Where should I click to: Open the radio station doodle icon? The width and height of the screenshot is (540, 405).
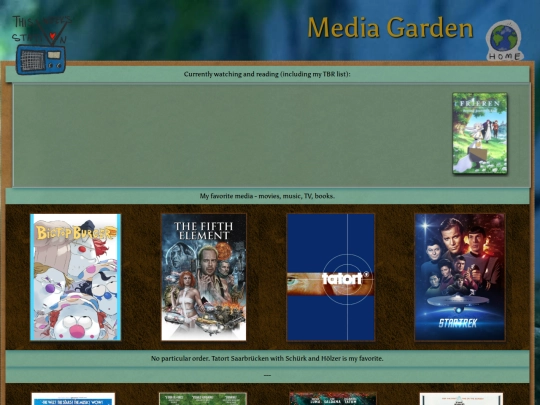[41, 45]
